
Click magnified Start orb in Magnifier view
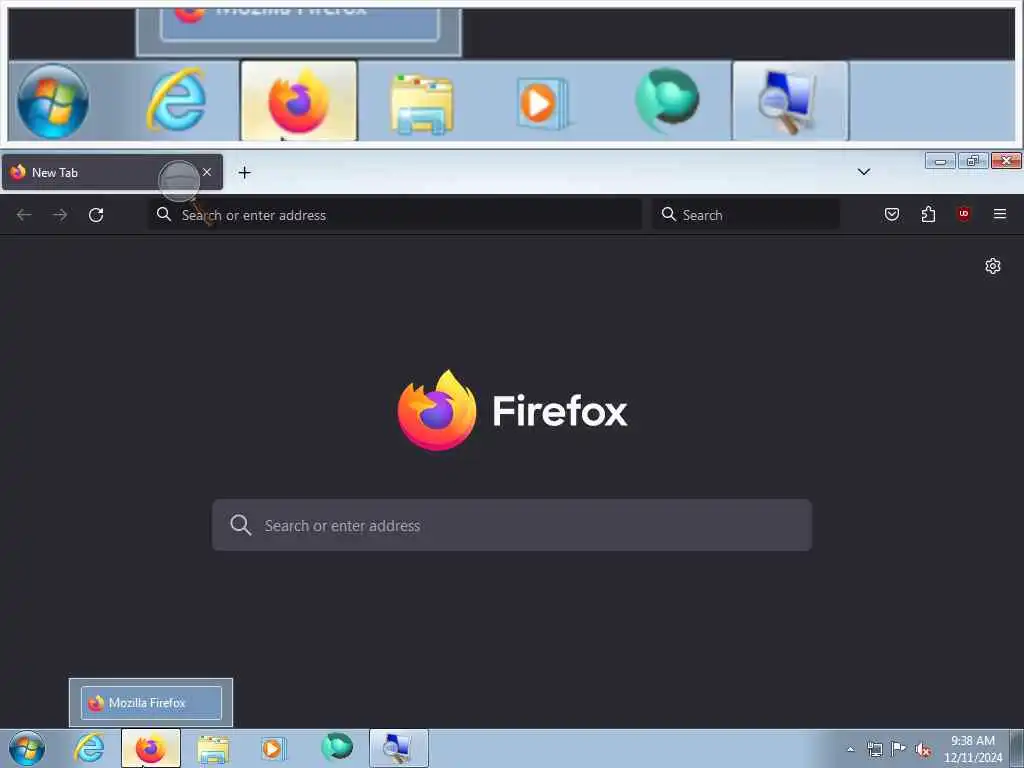point(53,101)
